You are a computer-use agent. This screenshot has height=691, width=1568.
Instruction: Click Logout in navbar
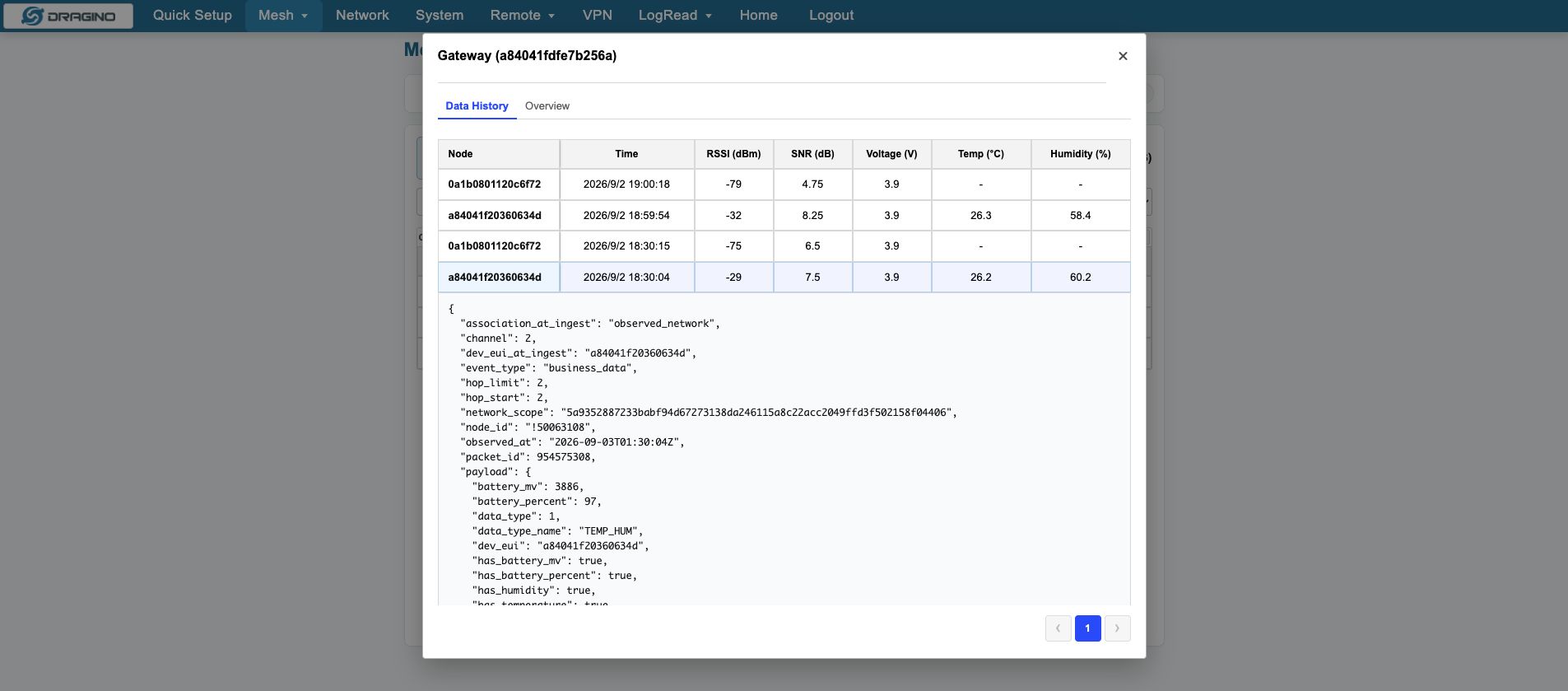coord(831,16)
